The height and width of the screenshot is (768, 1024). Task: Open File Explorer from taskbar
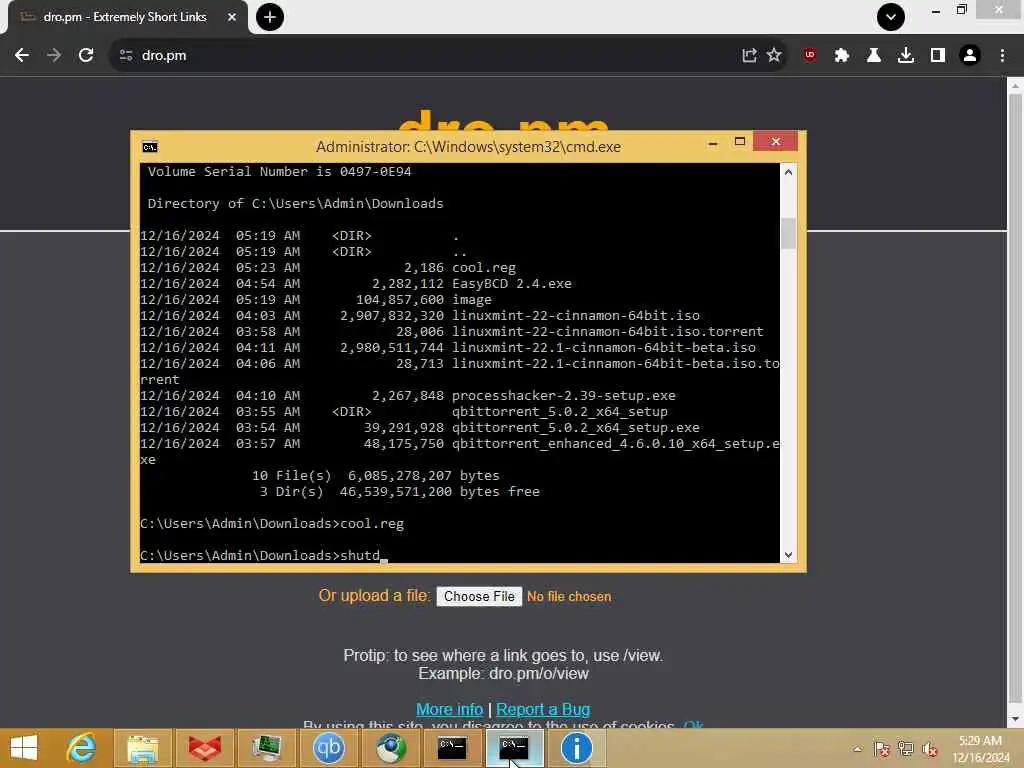tap(142, 748)
